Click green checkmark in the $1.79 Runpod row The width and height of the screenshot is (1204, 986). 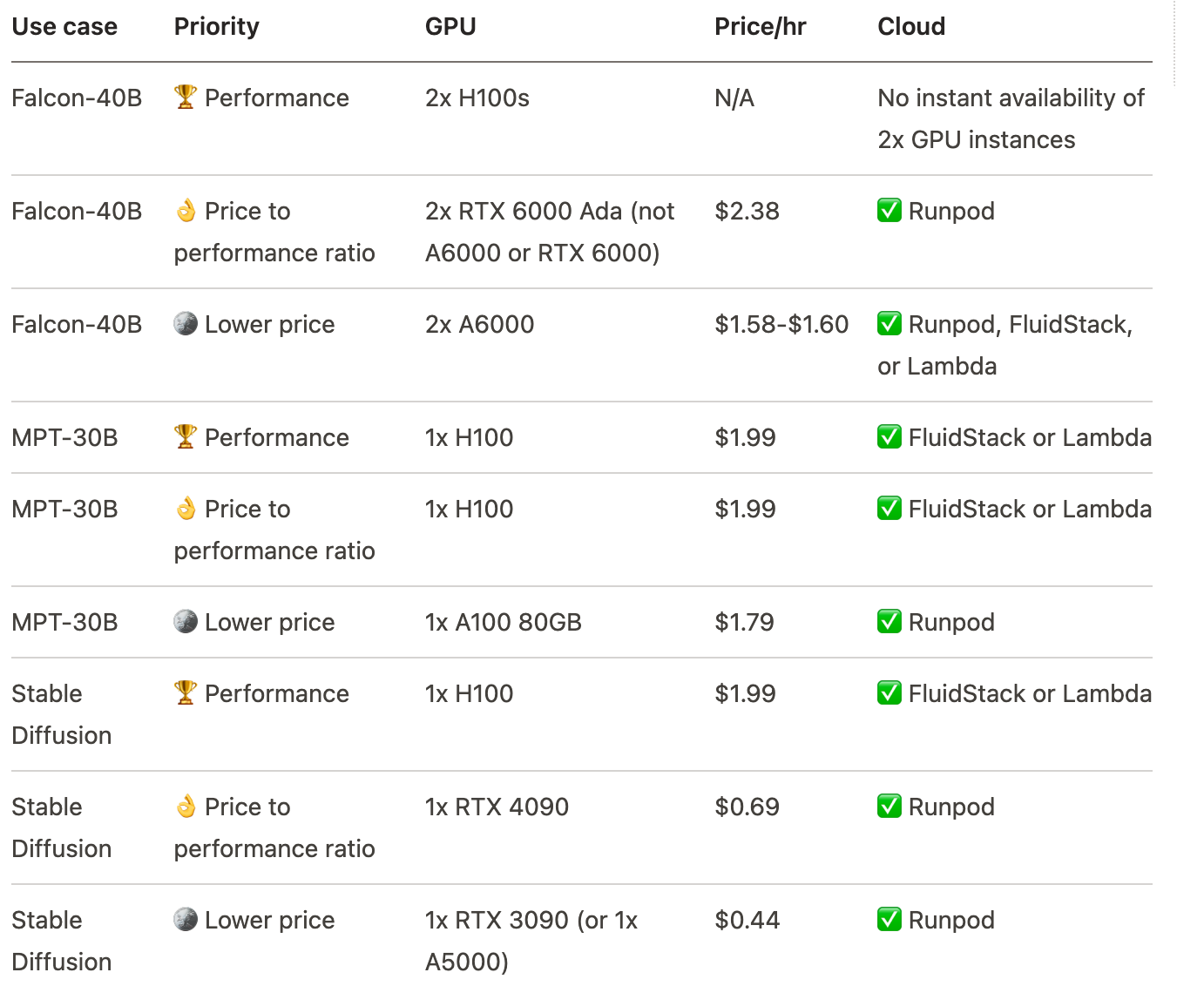tap(889, 621)
